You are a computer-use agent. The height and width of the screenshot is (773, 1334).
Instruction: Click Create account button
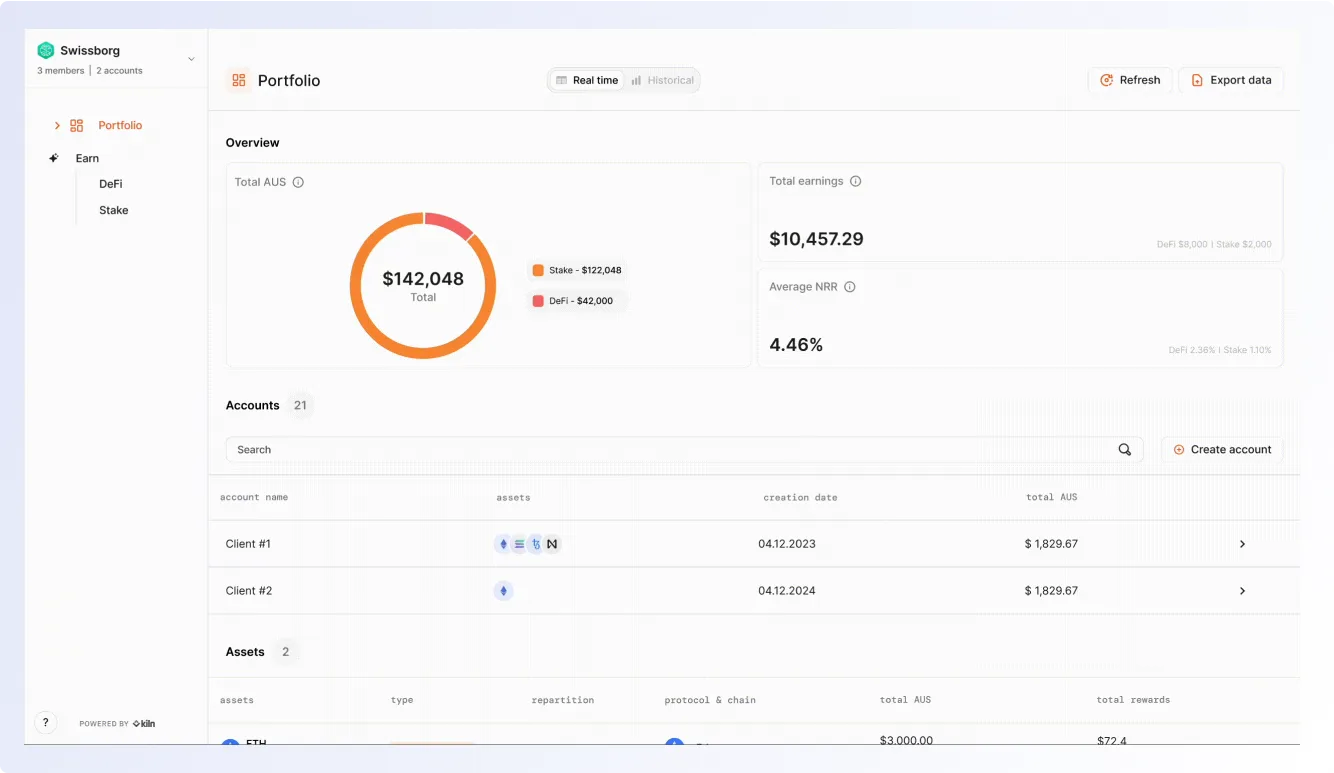point(1222,450)
